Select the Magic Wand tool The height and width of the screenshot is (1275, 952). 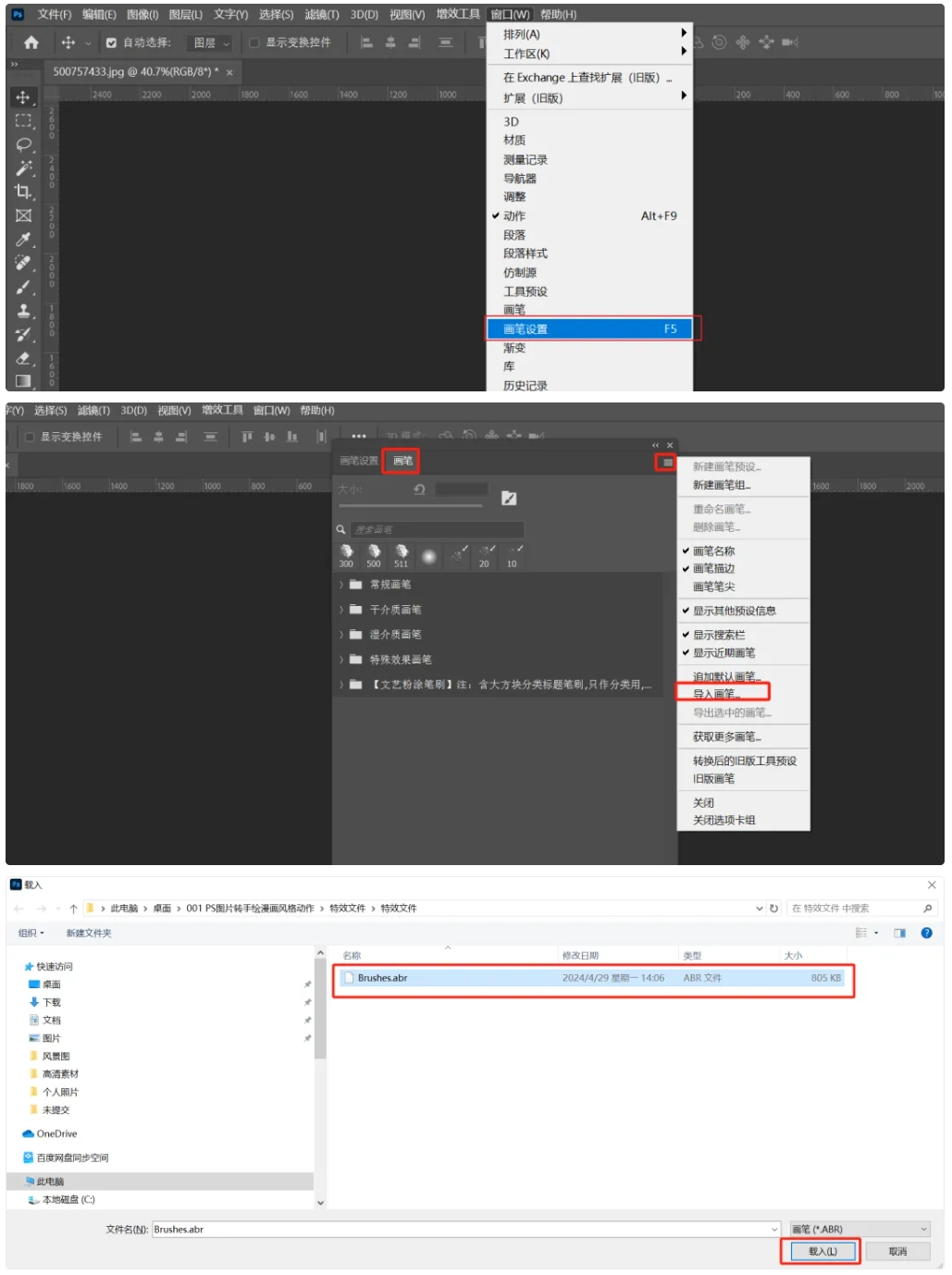tap(23, 168)
